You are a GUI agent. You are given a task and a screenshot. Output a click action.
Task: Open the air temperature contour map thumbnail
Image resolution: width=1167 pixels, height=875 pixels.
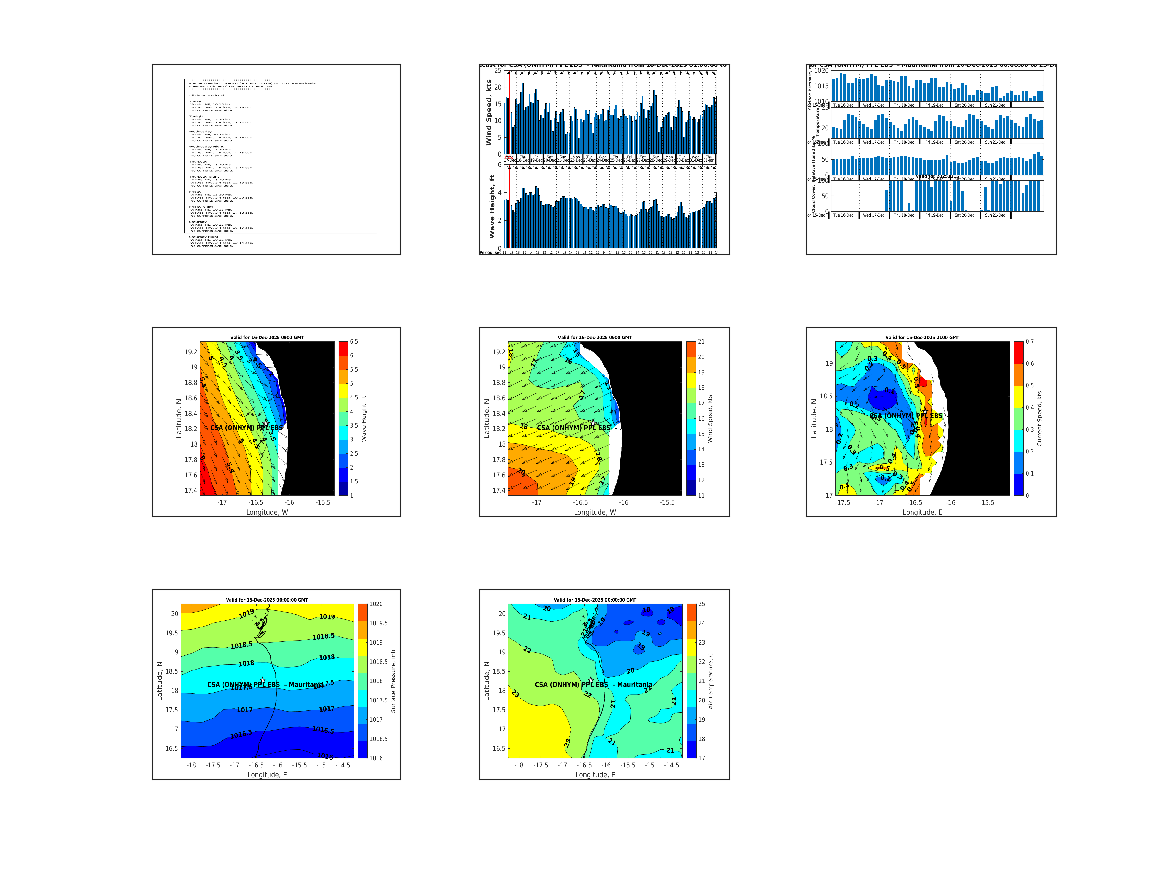pyautogui.click(x=604, y=684)
